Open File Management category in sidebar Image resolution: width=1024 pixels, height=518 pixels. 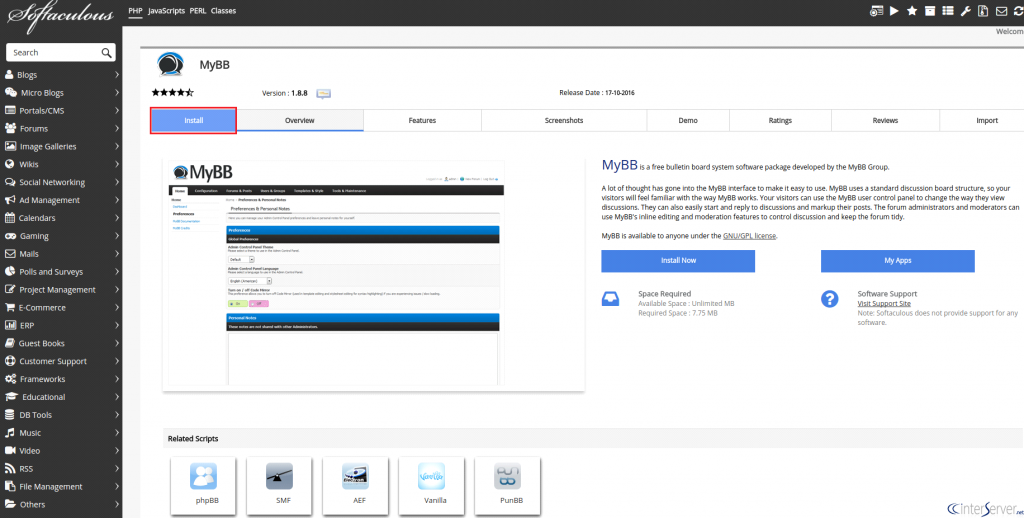61,486
